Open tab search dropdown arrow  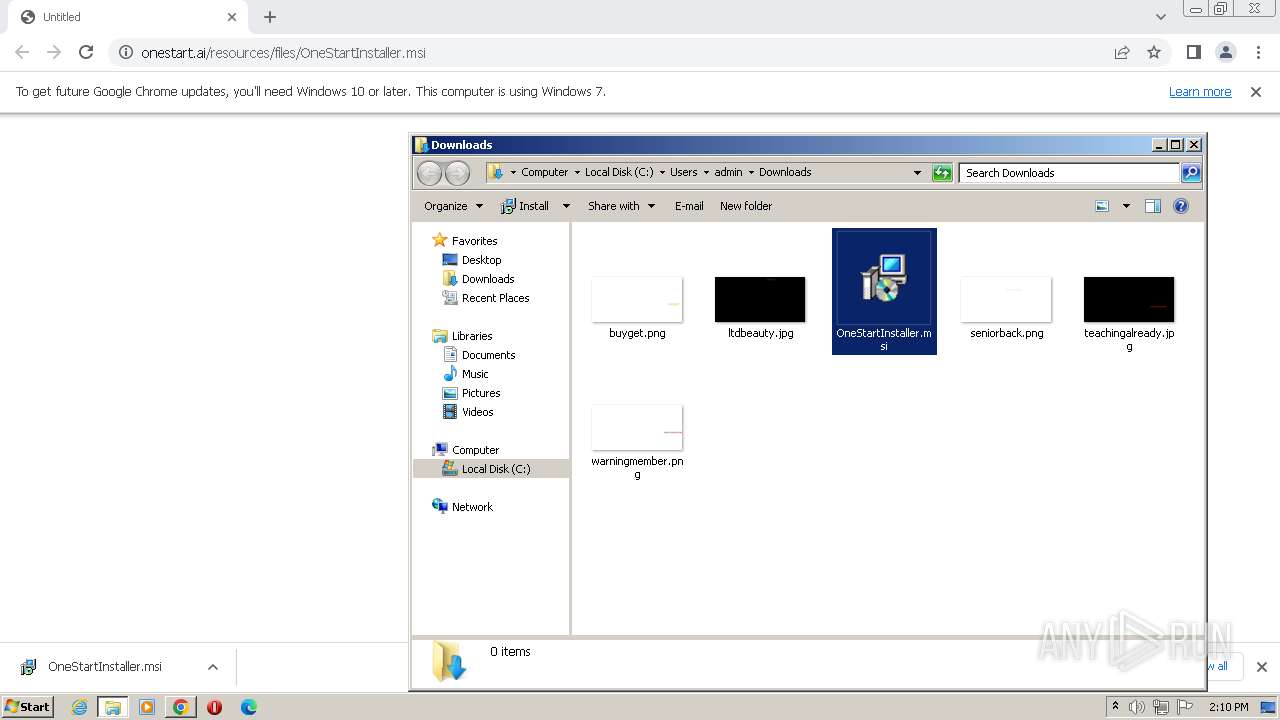click(x=1160, y=17)
